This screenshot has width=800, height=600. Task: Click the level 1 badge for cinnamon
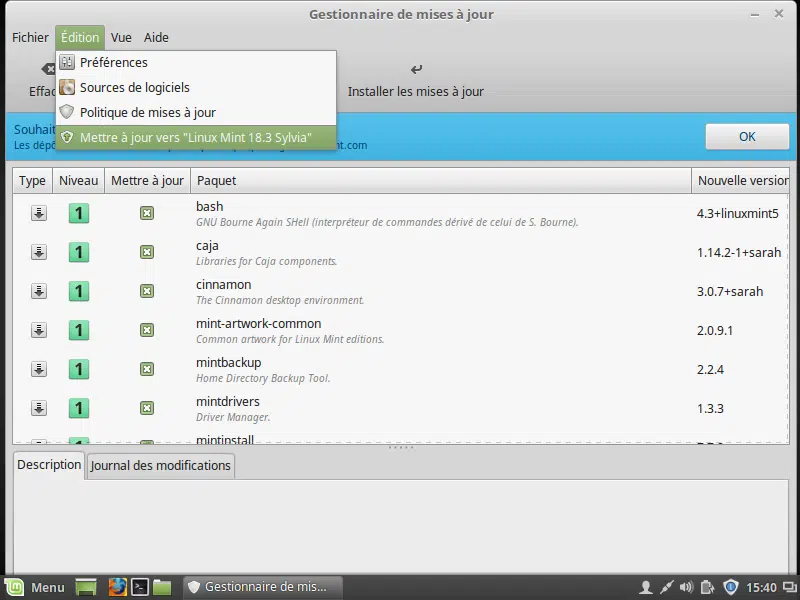point(79,291)
